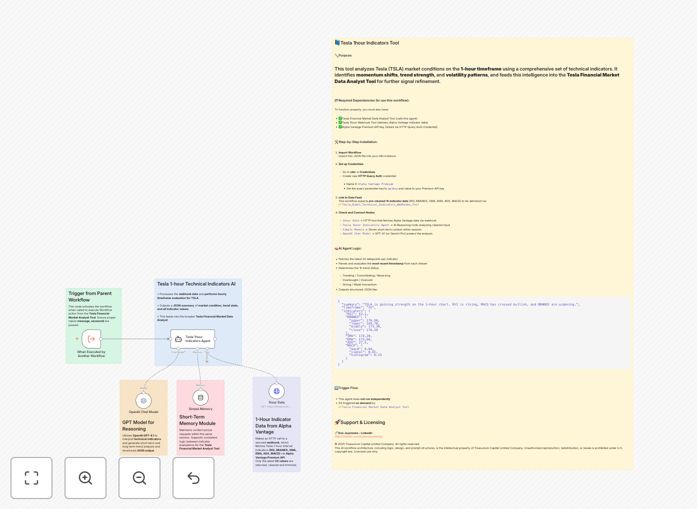This screenshot has height=509, width=697.
Task: Click the AI Agent Logic heading
Action: (348, 248)
